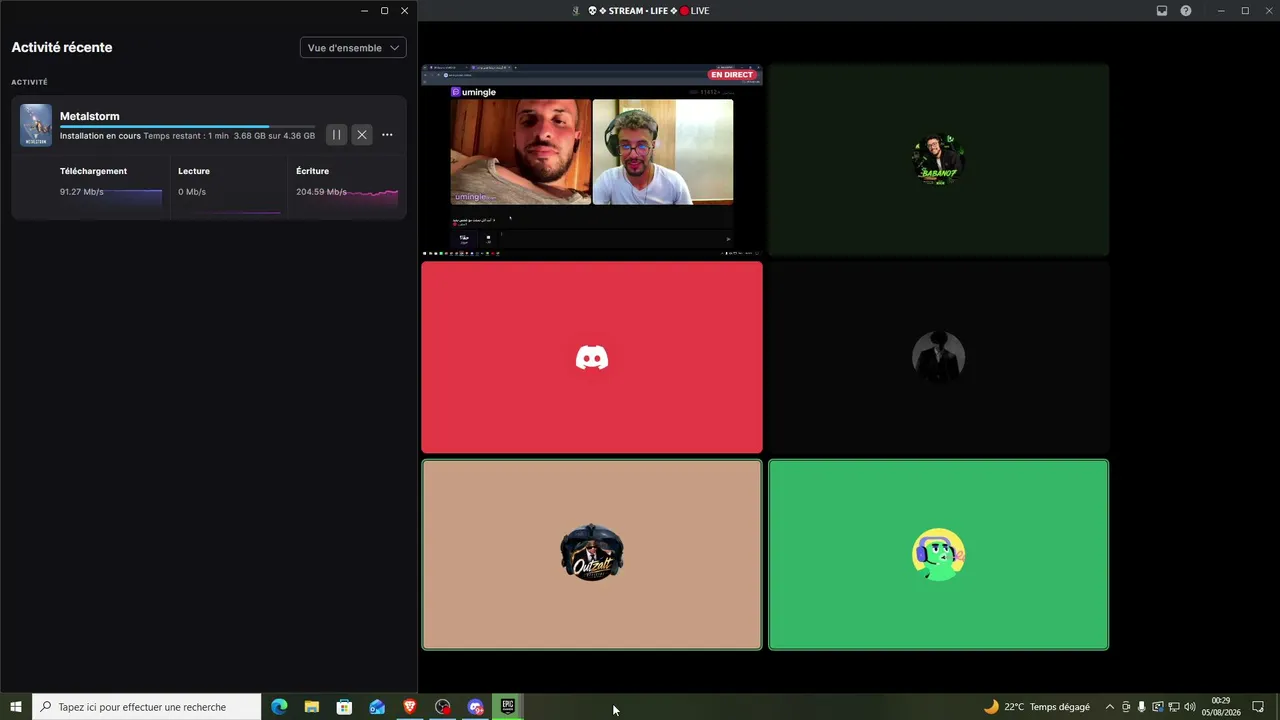Open the clock showing 00:29
Viewport: 1280px width, 720px height.
coord(1221,707)
